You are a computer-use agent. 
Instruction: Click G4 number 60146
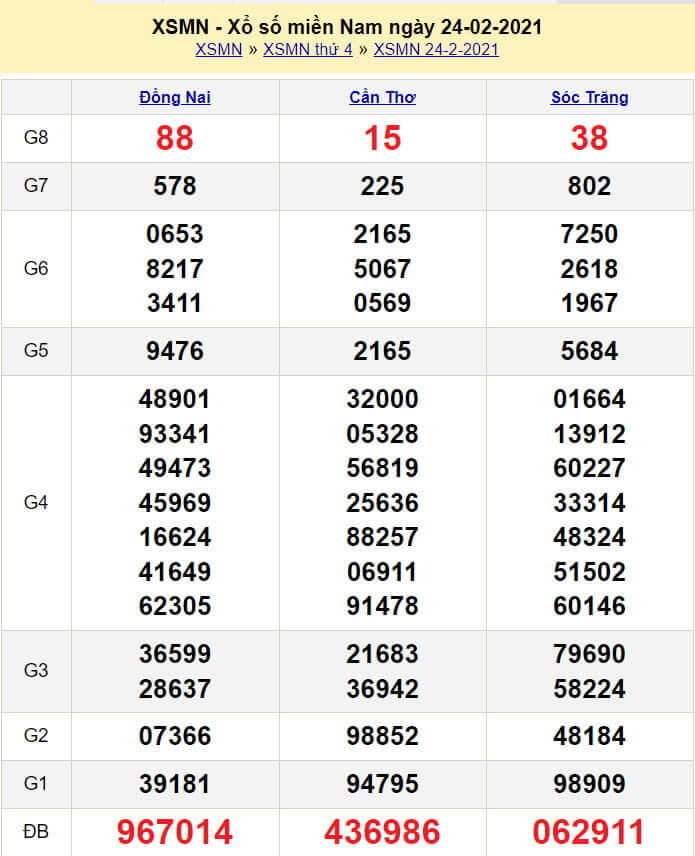coord(590,606)
